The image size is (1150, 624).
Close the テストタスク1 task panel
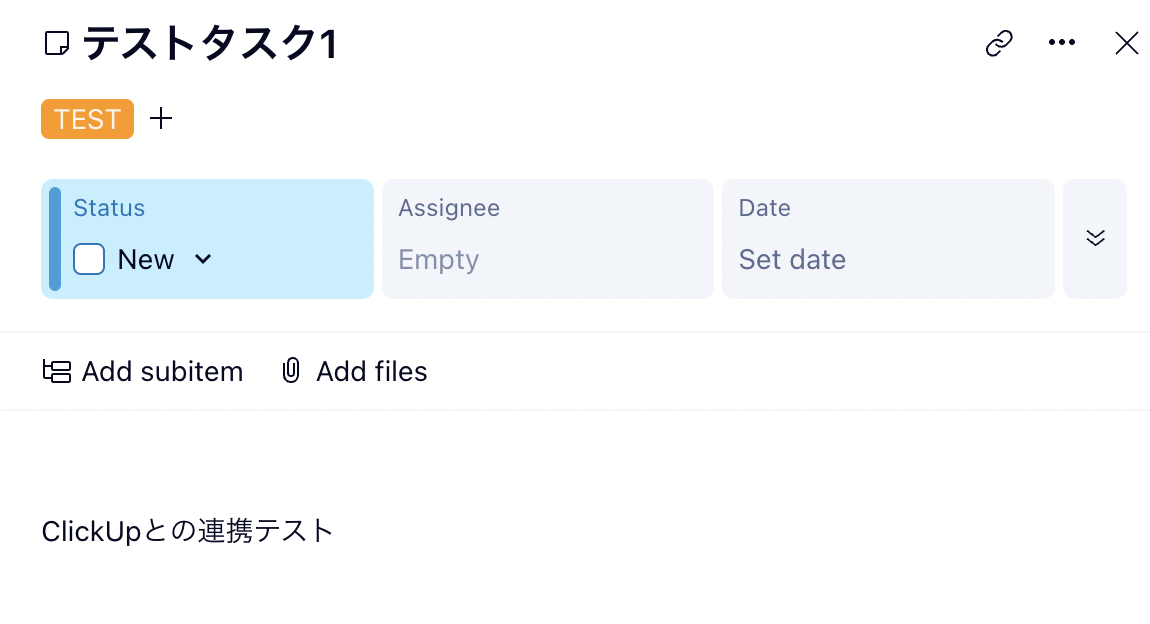tap(1126, 43)
